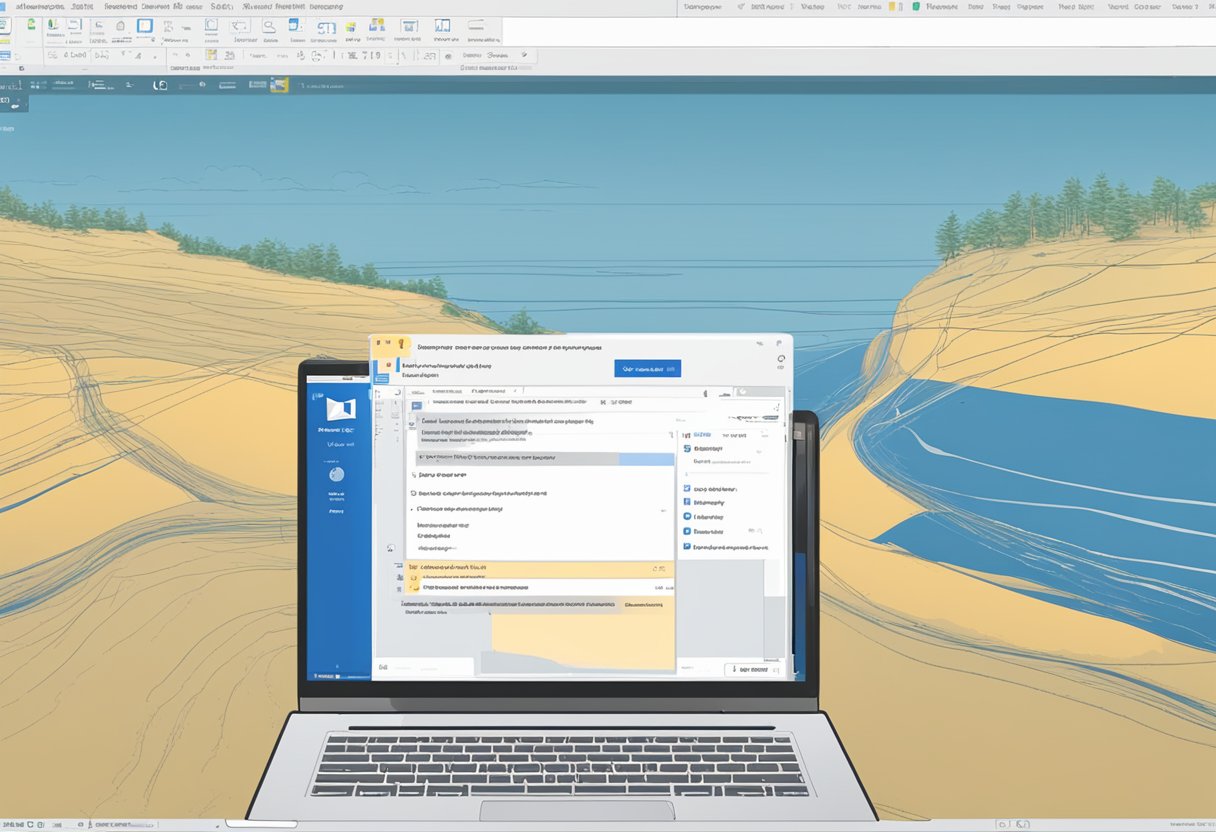Expand the bulleted list item in the dialog

pyautogui.click(x=414, y=510)
